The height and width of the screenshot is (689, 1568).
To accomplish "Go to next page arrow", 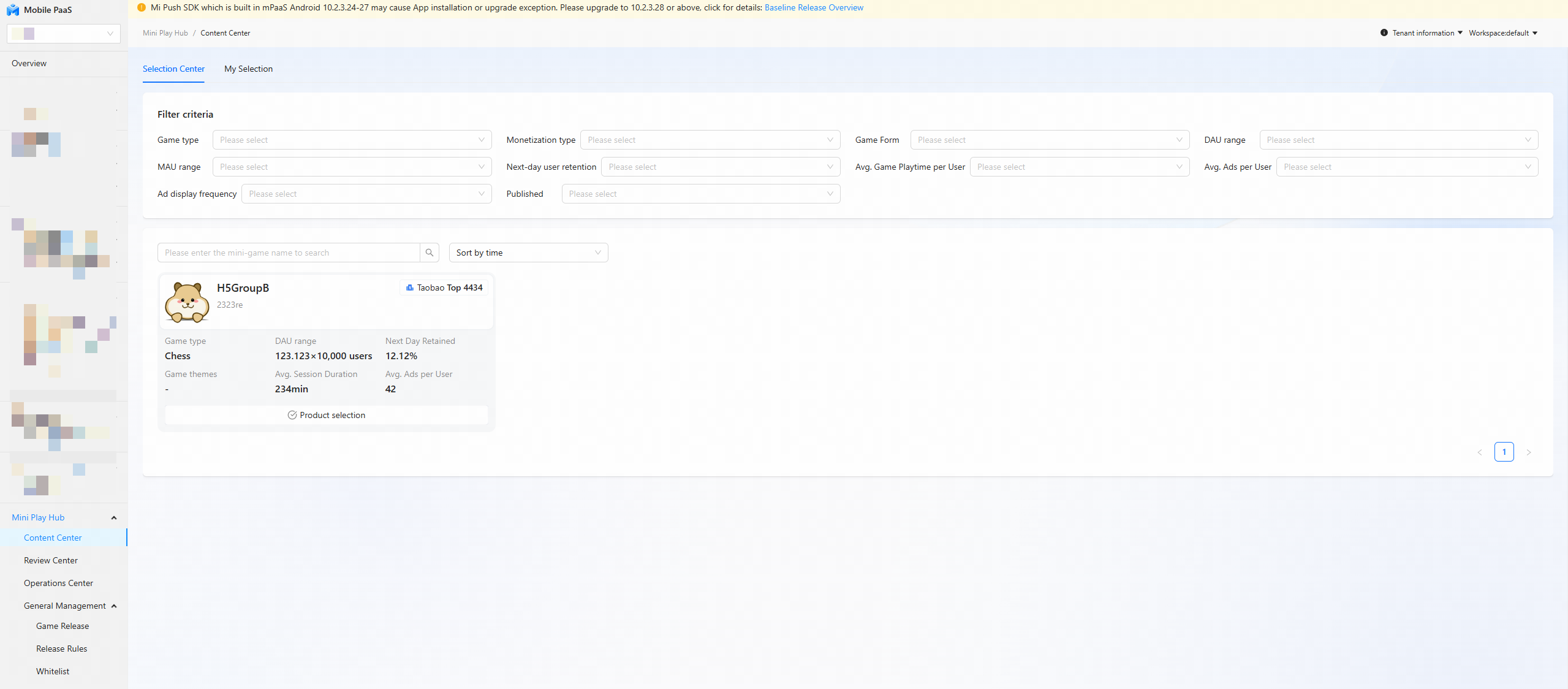I will pyautogui.click(x=1529, y=452).
